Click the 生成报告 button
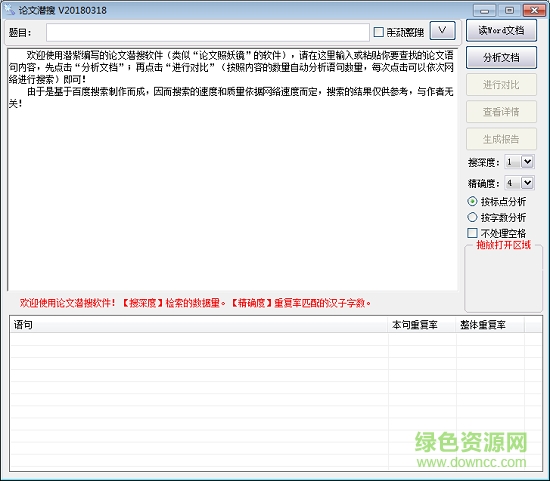This screenshot has height=481, width=550. pyautogui.click(x=501, y=139)
